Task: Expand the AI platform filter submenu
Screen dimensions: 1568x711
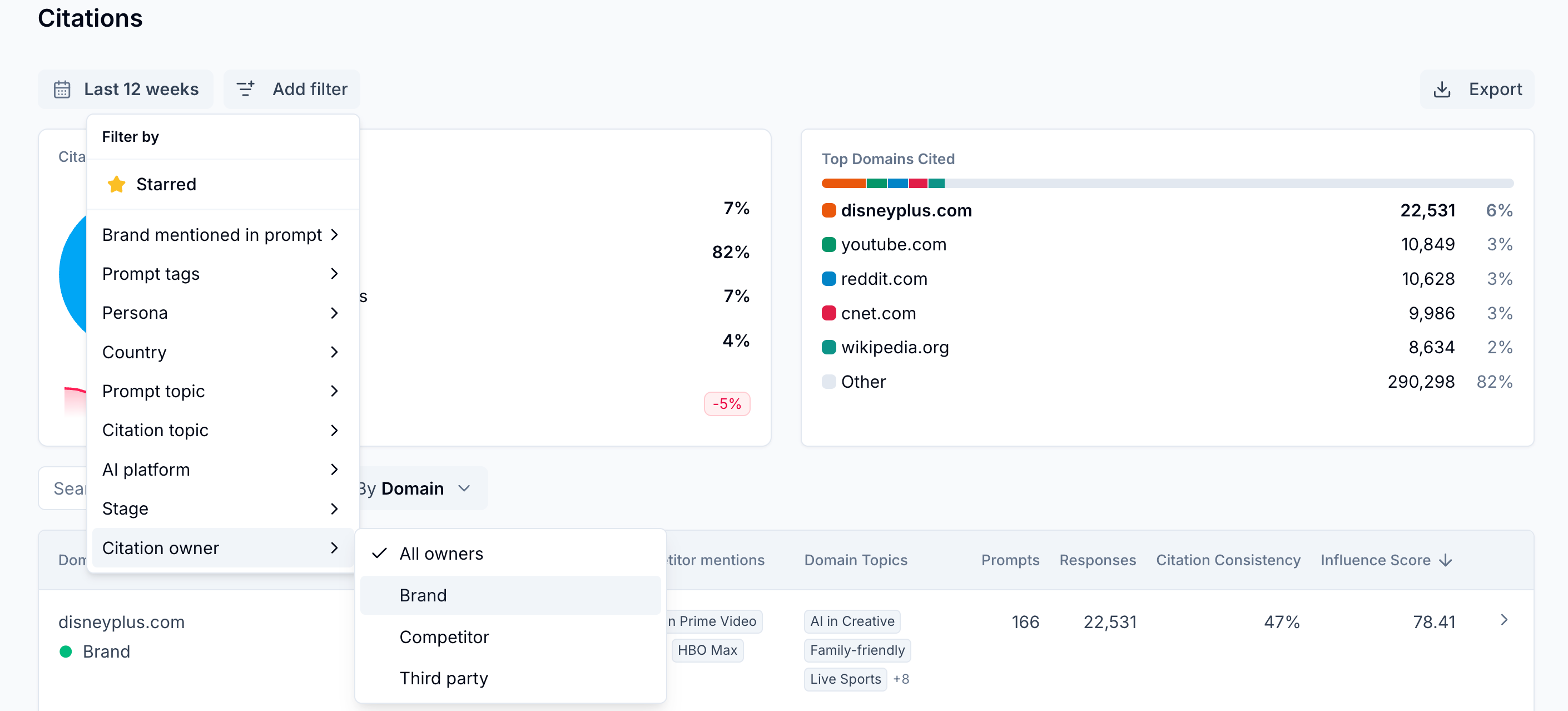Action: (220, 470)
